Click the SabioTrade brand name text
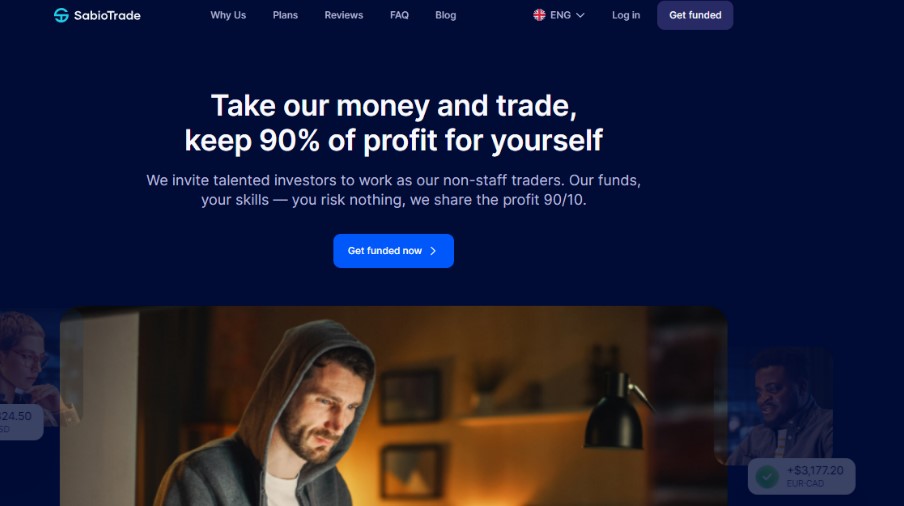Screen dimensions: 904x506 click(107, 16)
